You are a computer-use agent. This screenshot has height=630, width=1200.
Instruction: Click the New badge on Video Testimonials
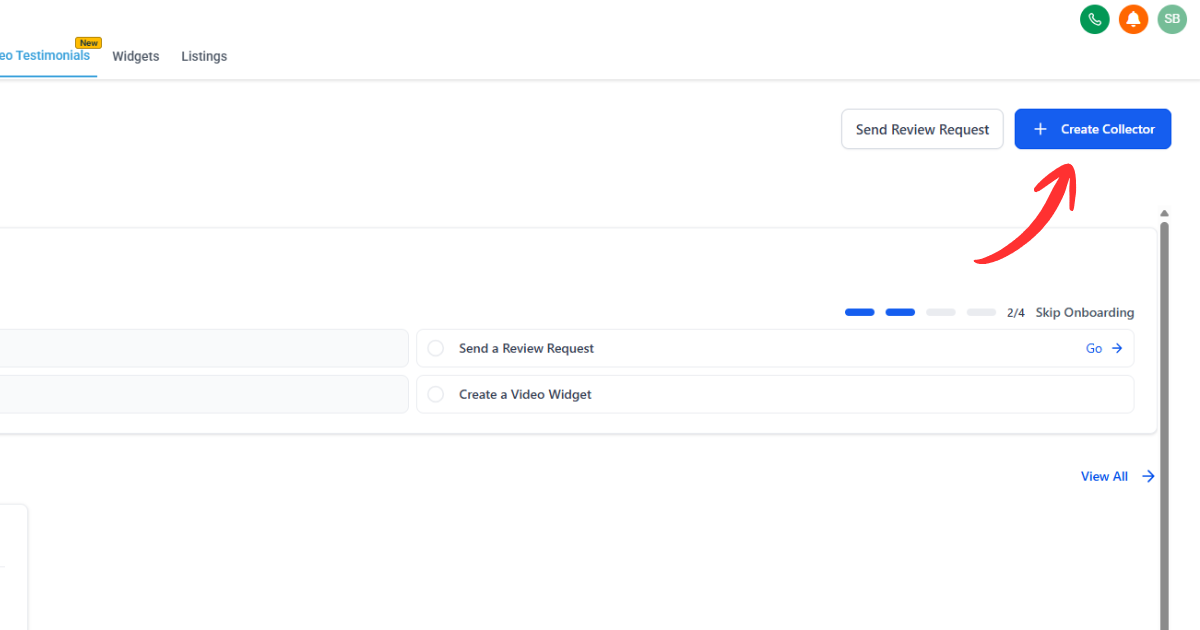(89, 43)
